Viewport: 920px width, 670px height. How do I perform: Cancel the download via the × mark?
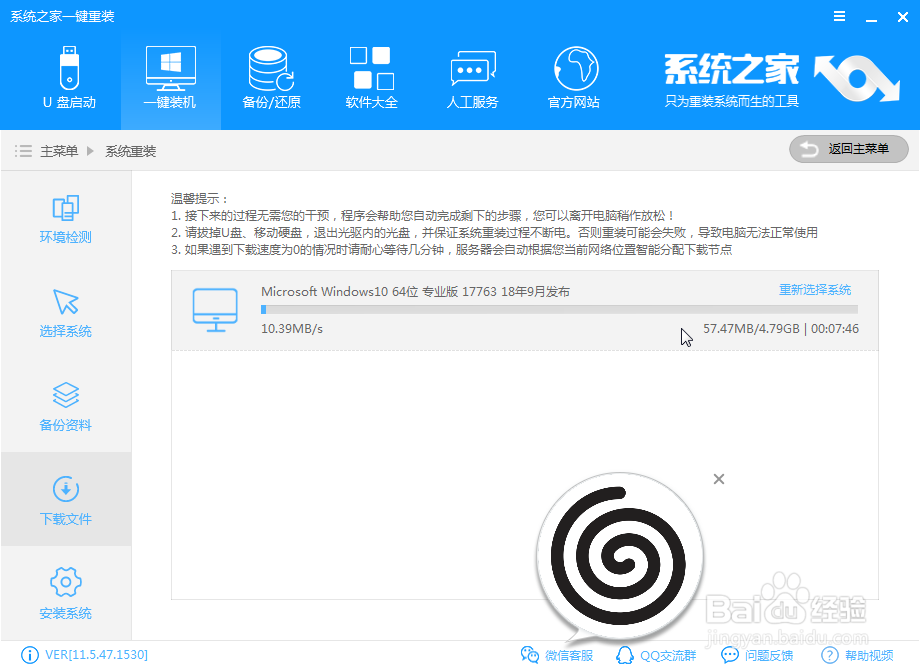pos(719,479)
